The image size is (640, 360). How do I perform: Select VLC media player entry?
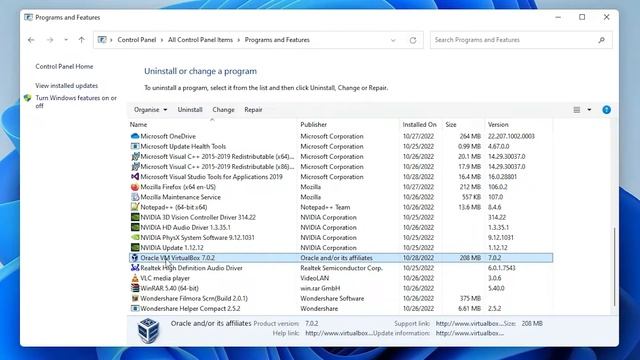point(165,278)
